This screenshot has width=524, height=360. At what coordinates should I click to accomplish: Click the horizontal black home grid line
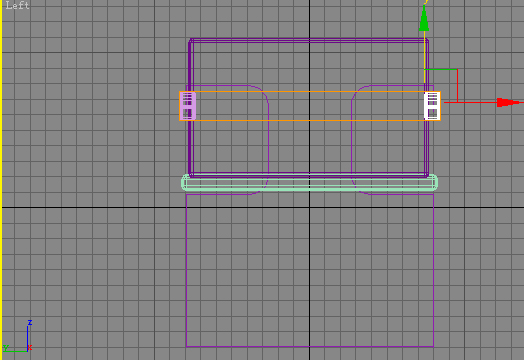(263, 208)
